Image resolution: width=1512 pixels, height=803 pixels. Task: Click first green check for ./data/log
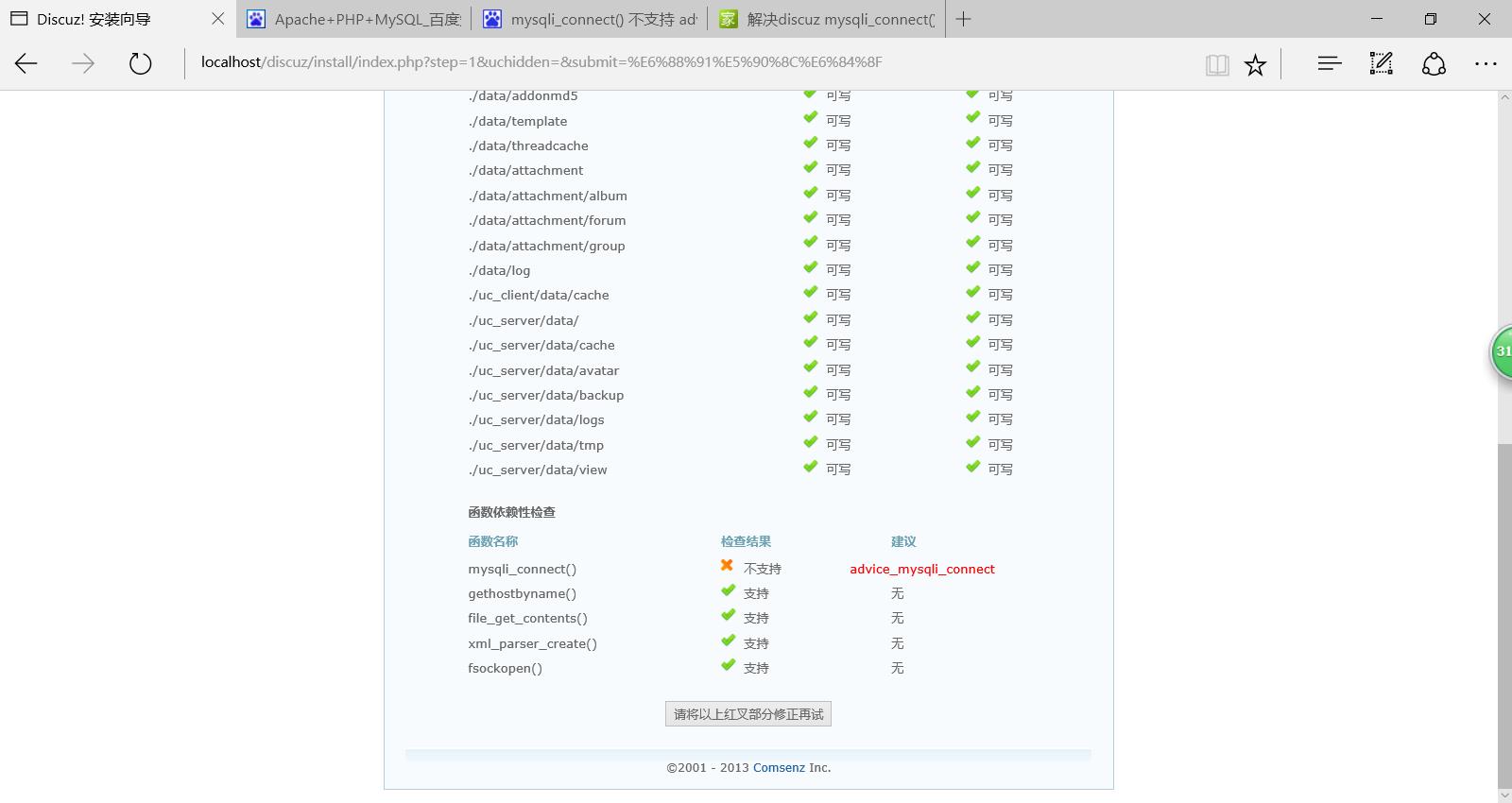[810, 267]
